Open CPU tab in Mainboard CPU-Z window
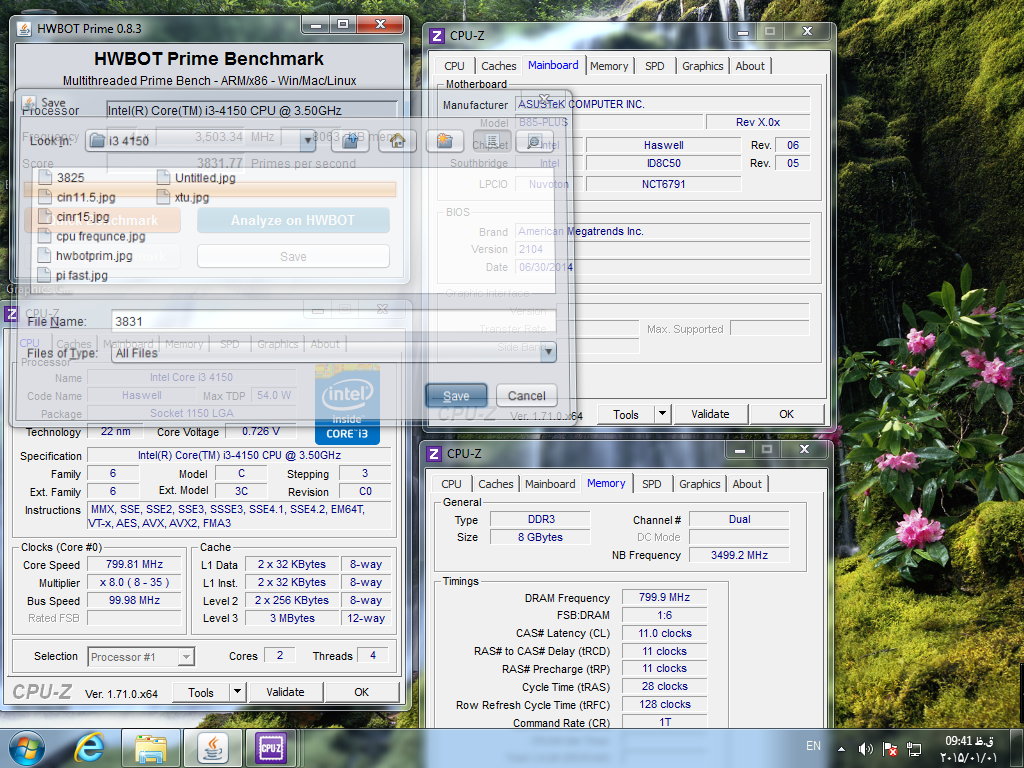The height and width of the screenshot is (768, 1024). 454,66
